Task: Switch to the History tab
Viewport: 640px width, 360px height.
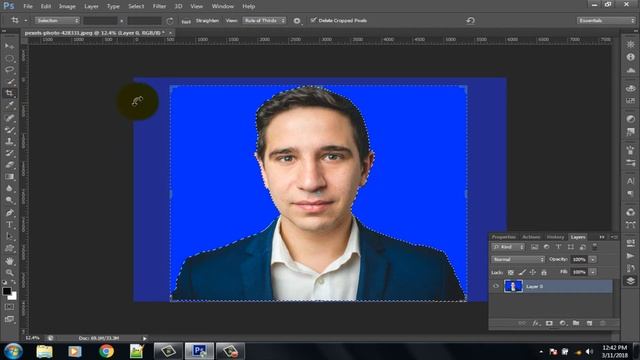Action: coord(555,237)
